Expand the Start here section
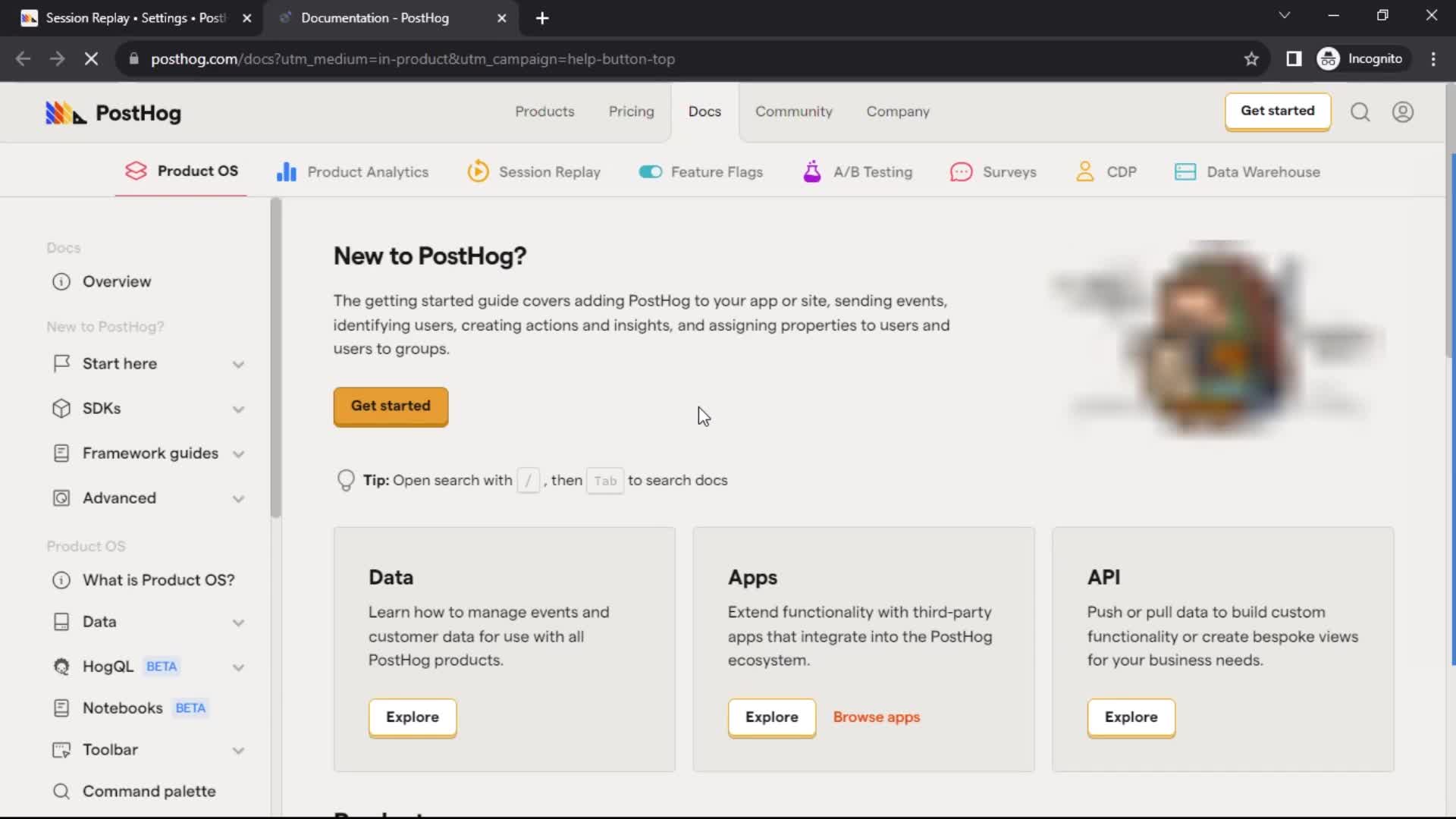The width and height of the screenshot is (1456, 819). pos(238,365)
